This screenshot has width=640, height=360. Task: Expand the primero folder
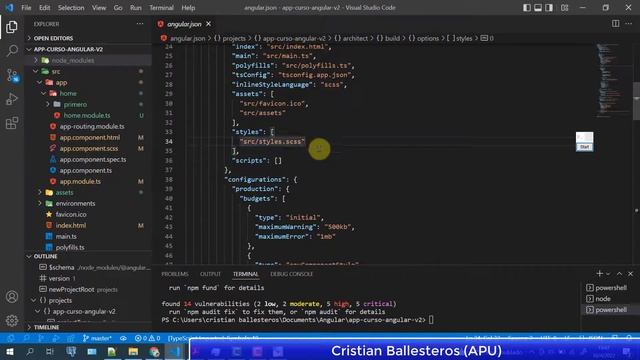point(48,104)
